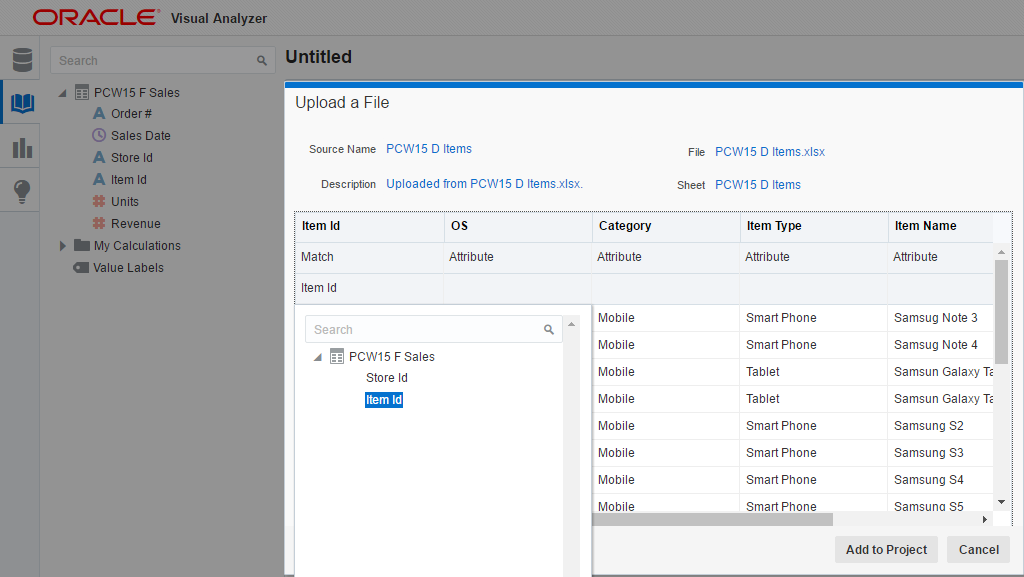Click the PCW15 F Sales table icon in the popup

(x=336, y=356)
